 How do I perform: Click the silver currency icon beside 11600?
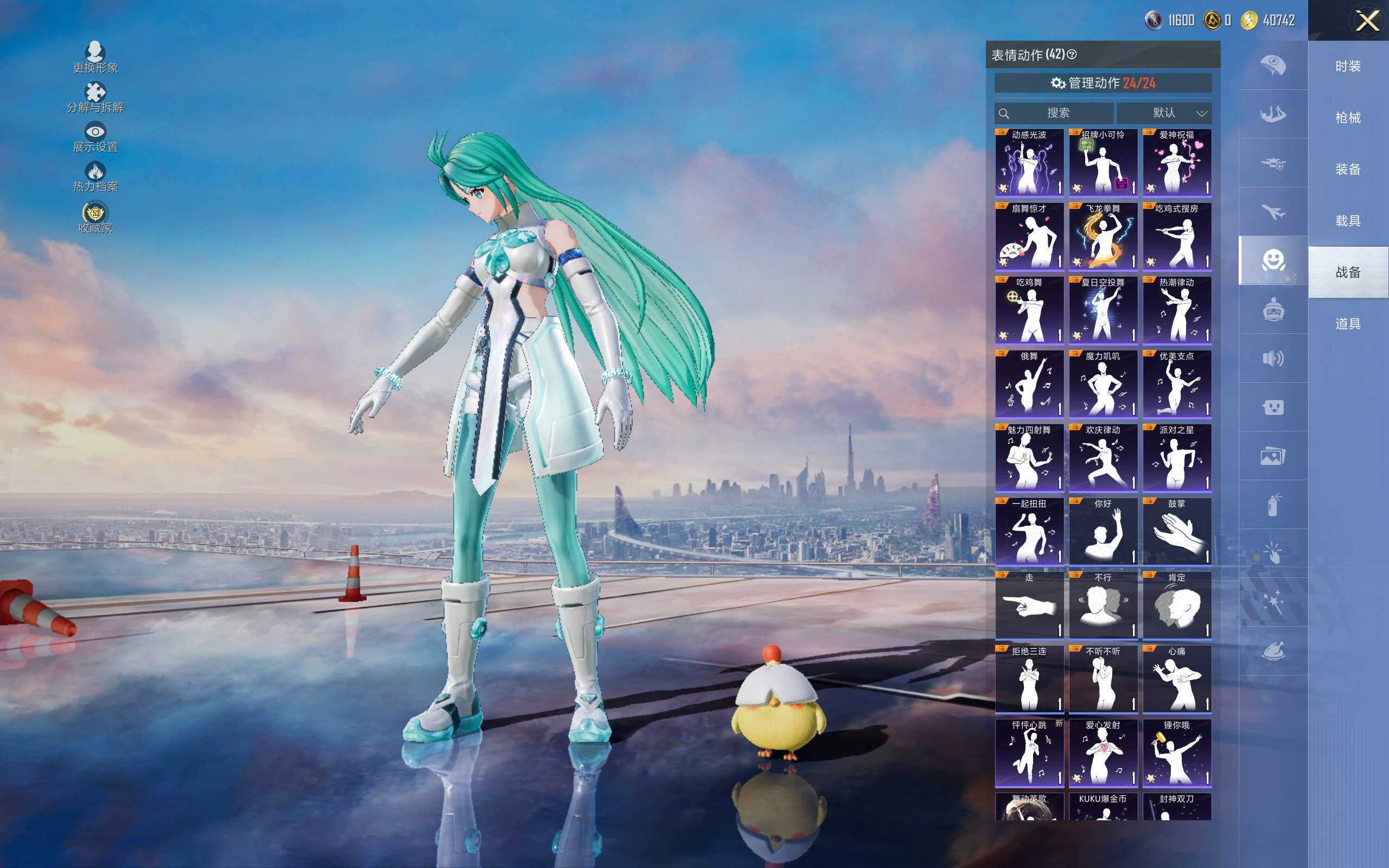click(x=1154, y=21)
